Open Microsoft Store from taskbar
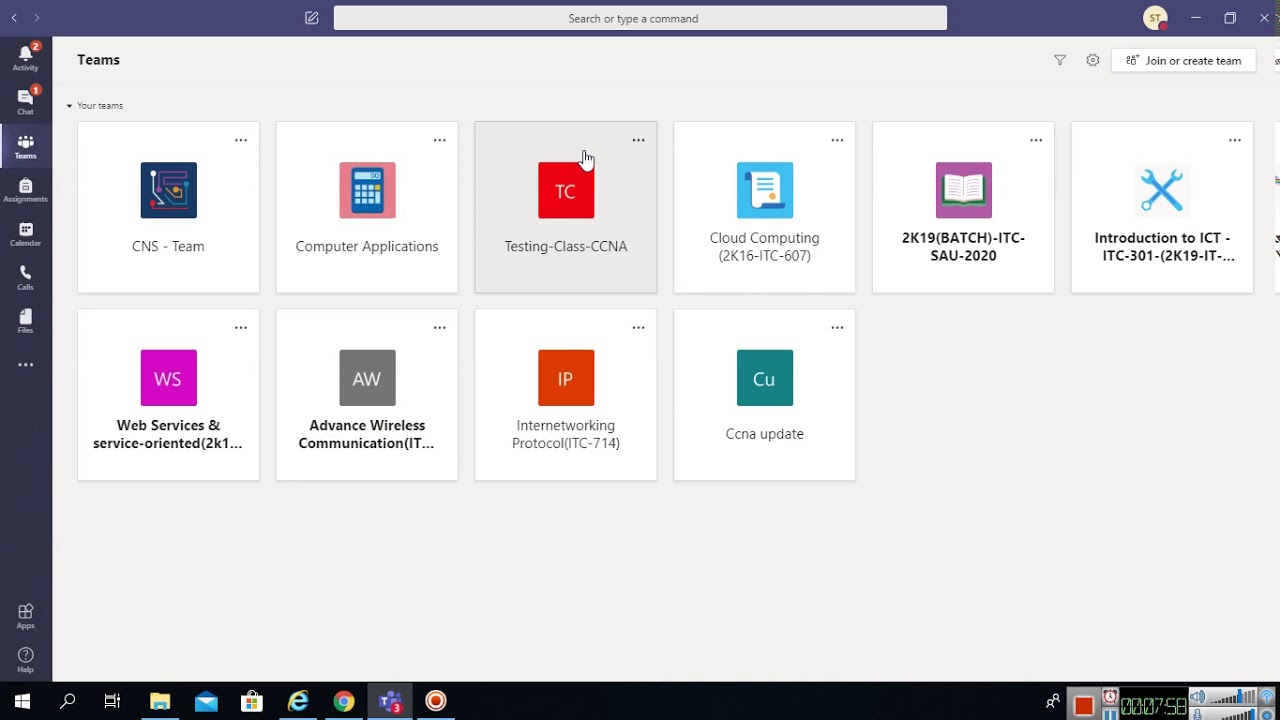This screenshot has height=720, width=1280. [252, 701]
